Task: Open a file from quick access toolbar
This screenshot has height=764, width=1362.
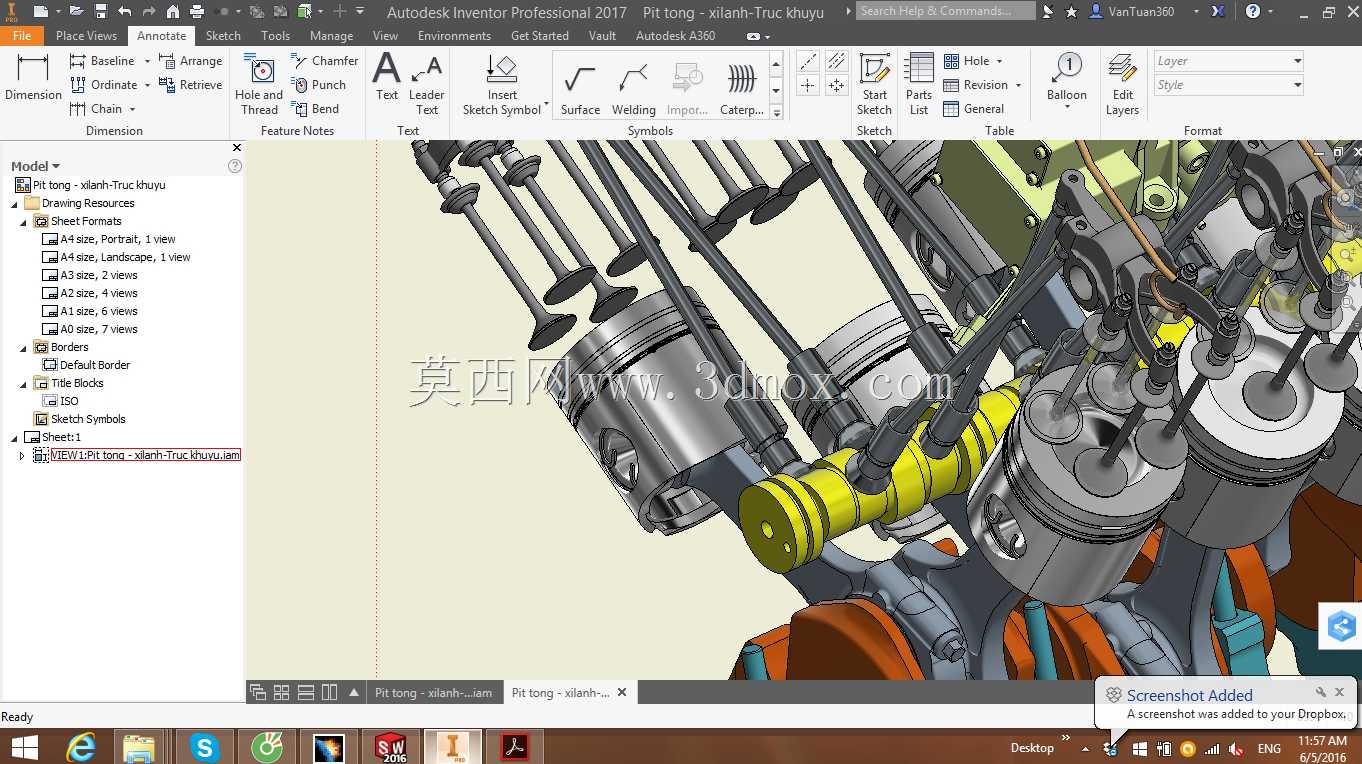Action: [x=77, y=12]
